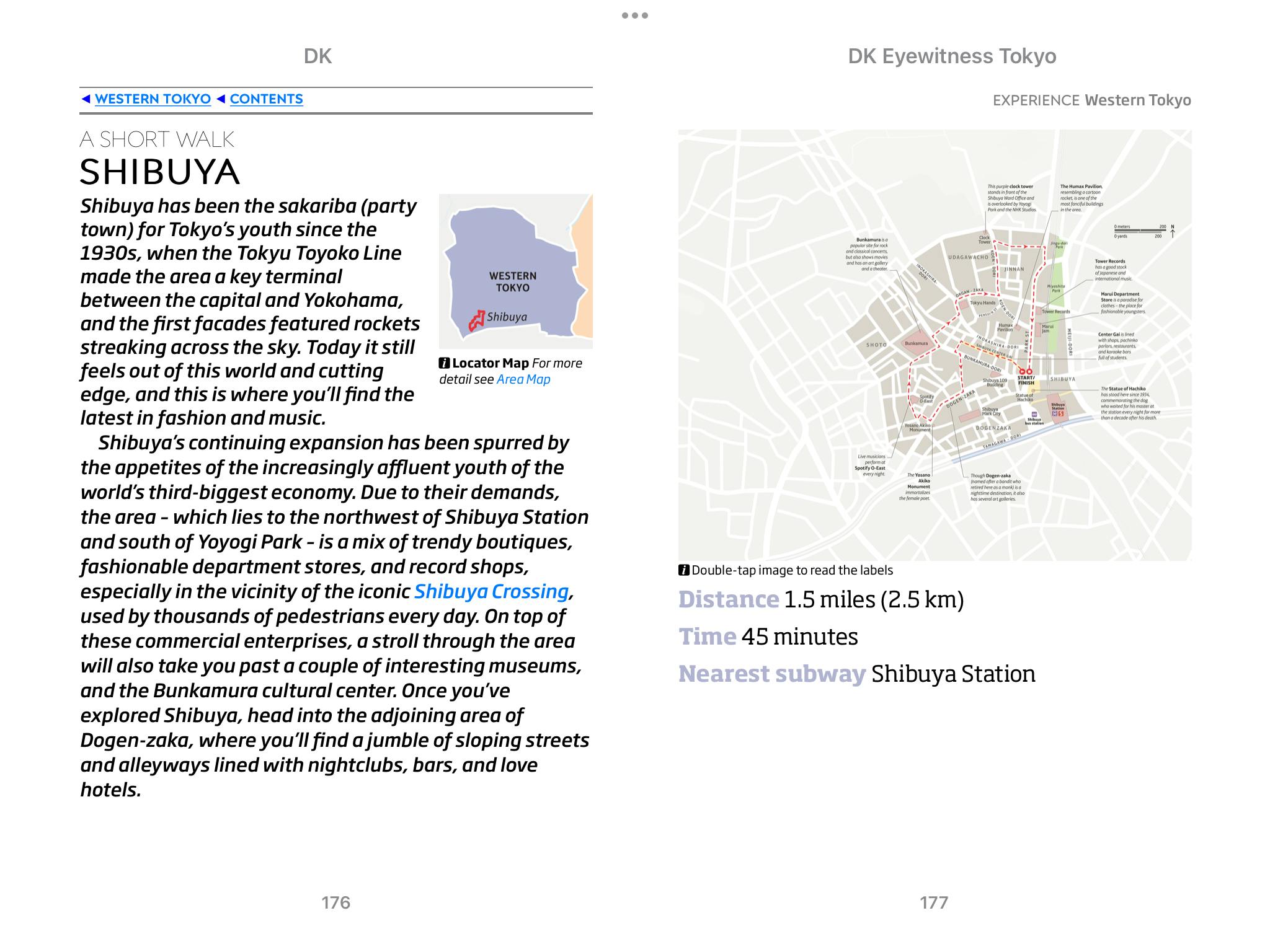Tap page number 176 at bottom

(x=335, y=902)
